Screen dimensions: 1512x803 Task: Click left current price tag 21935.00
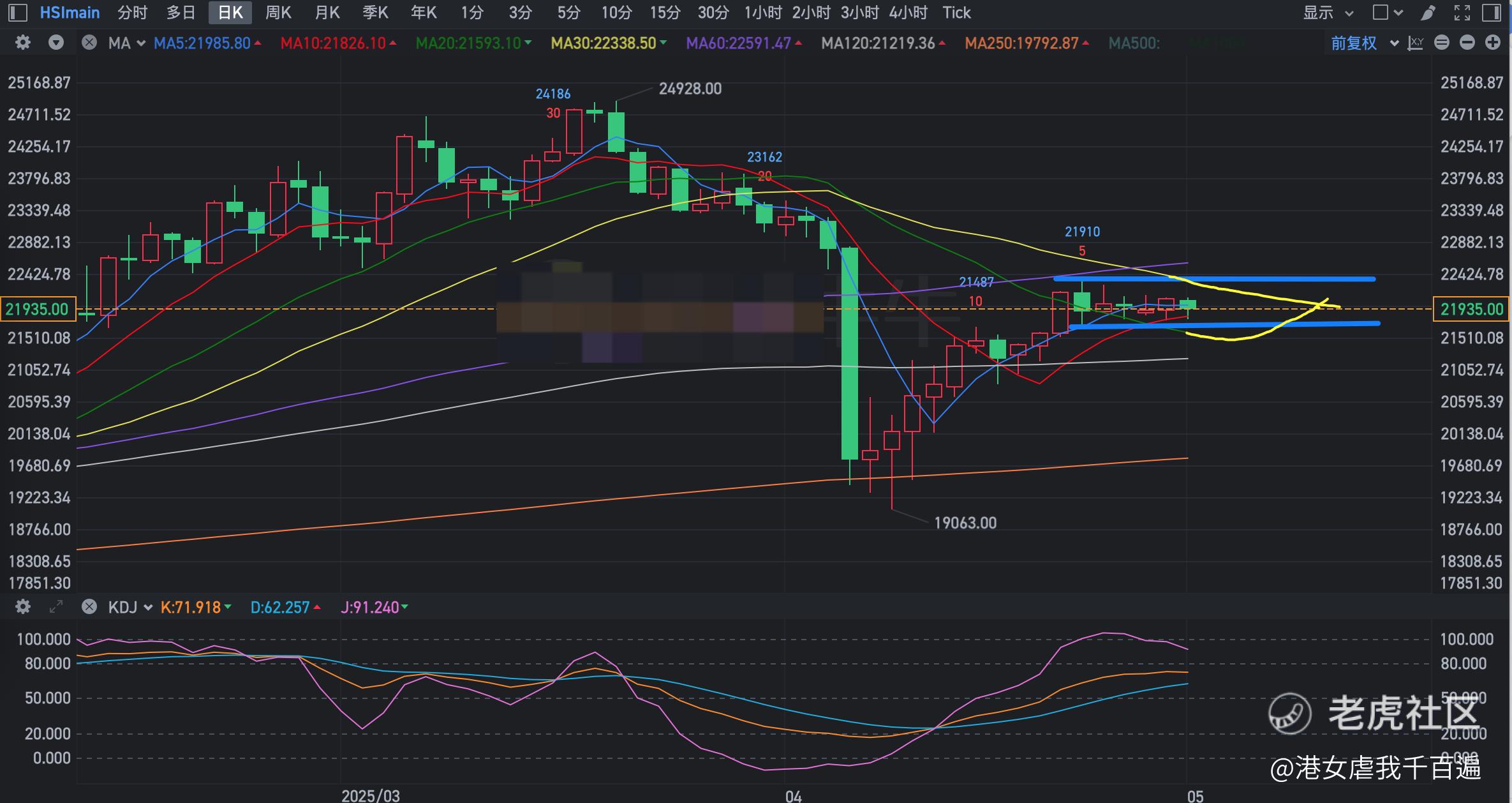click(38, 309)
